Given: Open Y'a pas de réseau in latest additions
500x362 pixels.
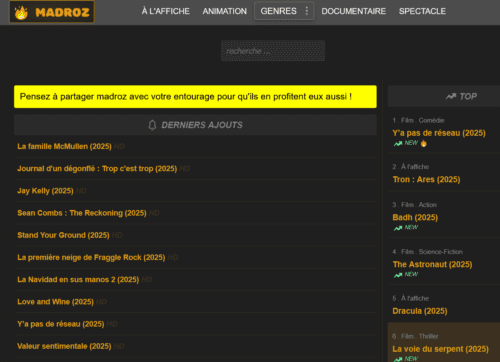Looking at the screenshot, I should (x=61, y=324).
